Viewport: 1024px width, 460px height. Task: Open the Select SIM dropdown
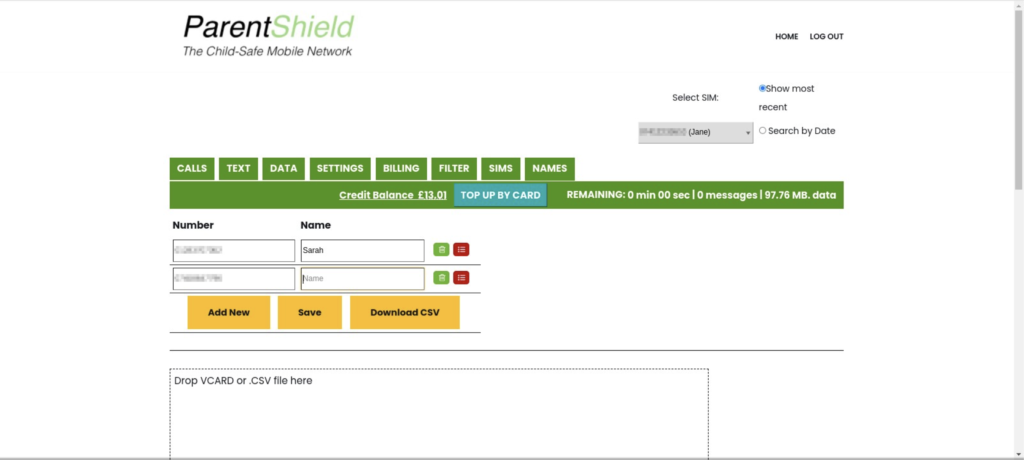pos(695,132)
